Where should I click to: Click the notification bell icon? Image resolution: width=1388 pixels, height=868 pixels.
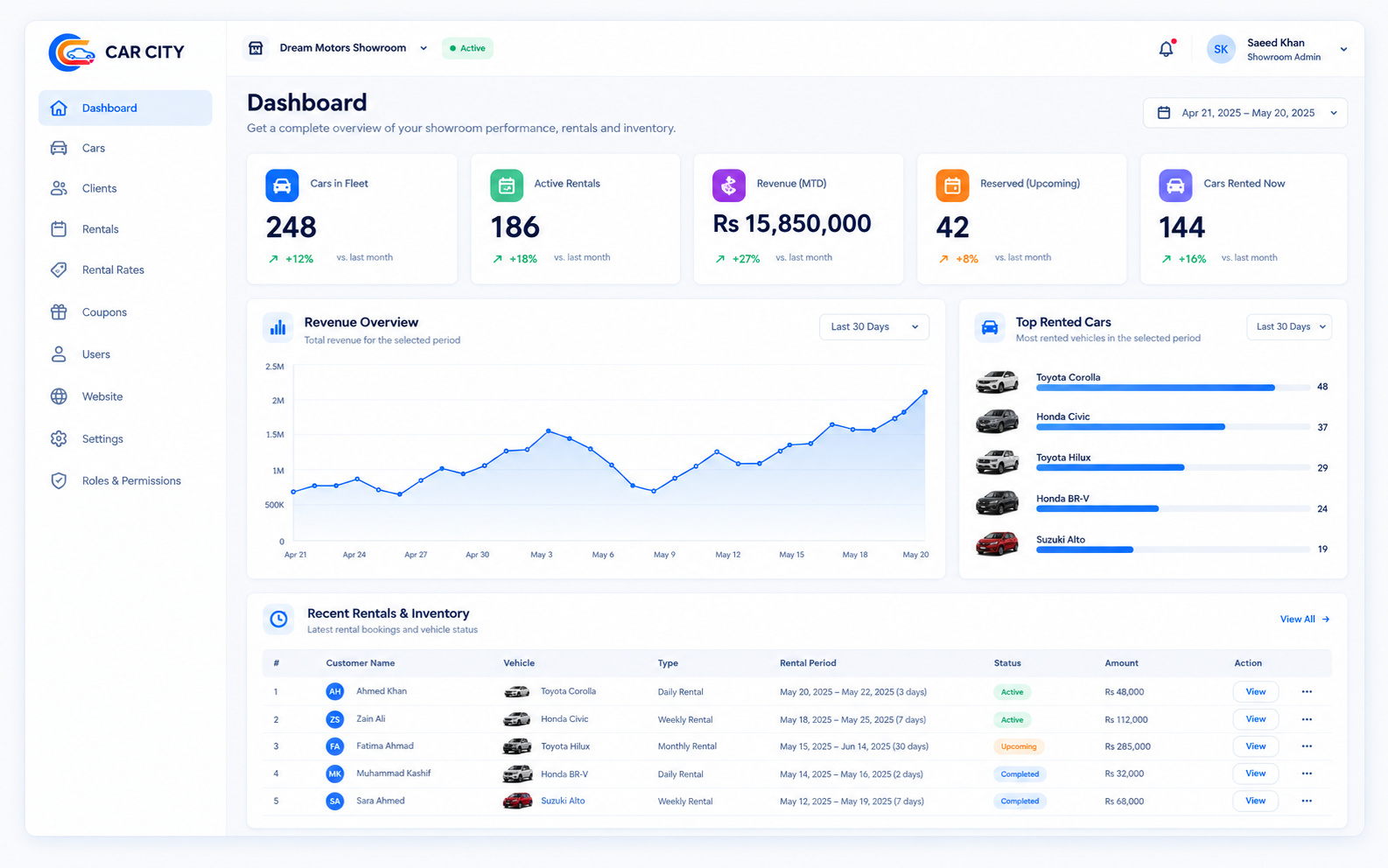tap(1166, 49)
